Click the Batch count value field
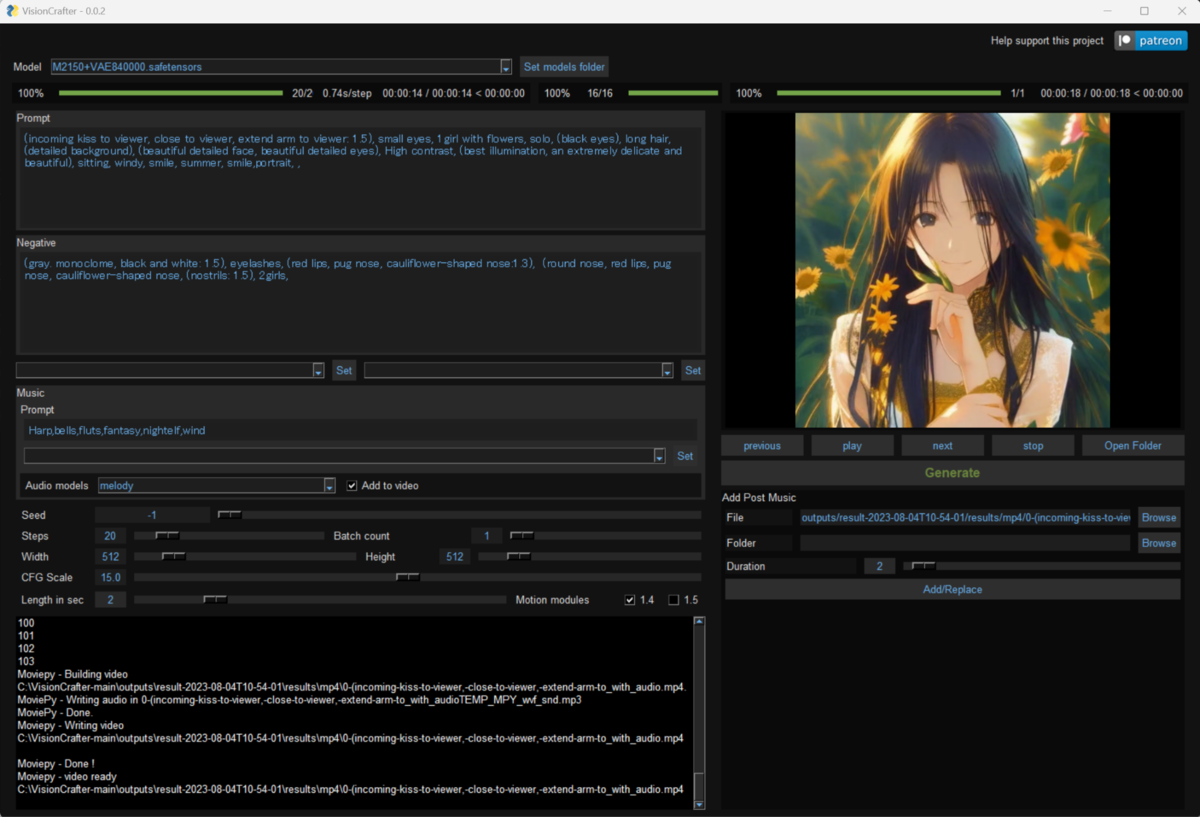 tap(487, 536)
